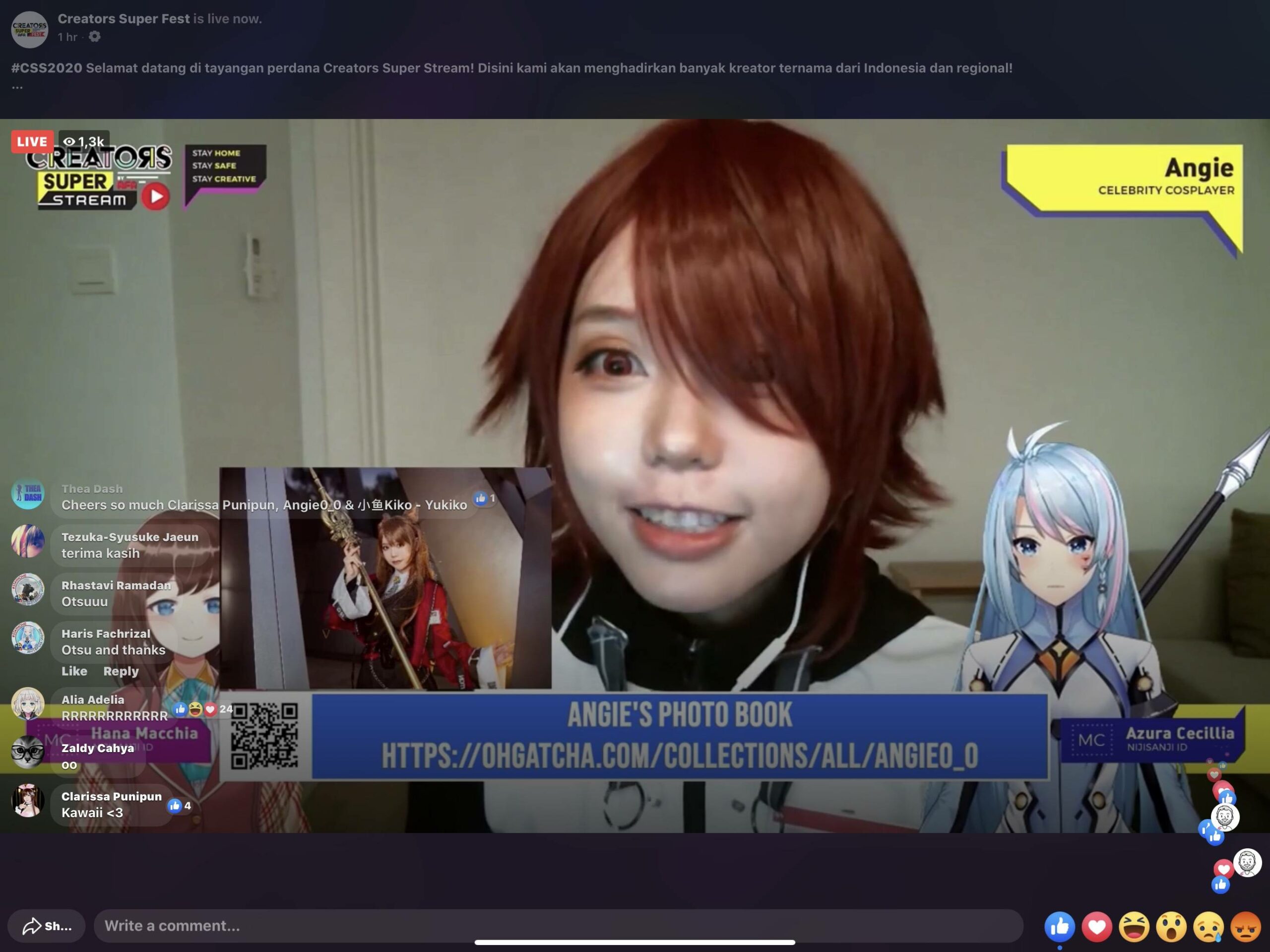Click the Love heart reaction

pyautogui.click(x=1096, y=926)
